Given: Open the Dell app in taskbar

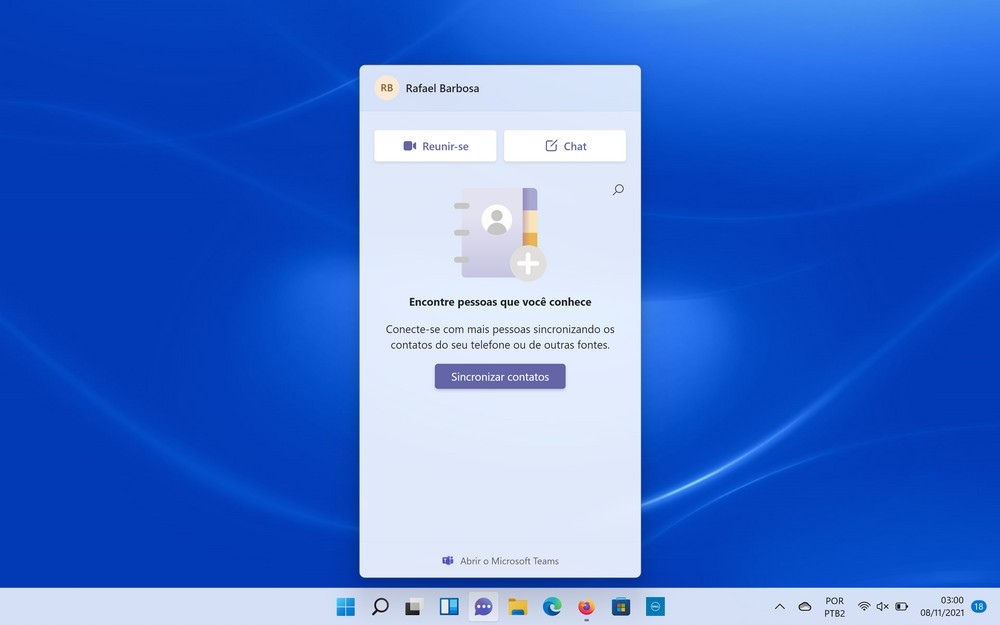Looking at the screenshot, I should coord(655,607).
